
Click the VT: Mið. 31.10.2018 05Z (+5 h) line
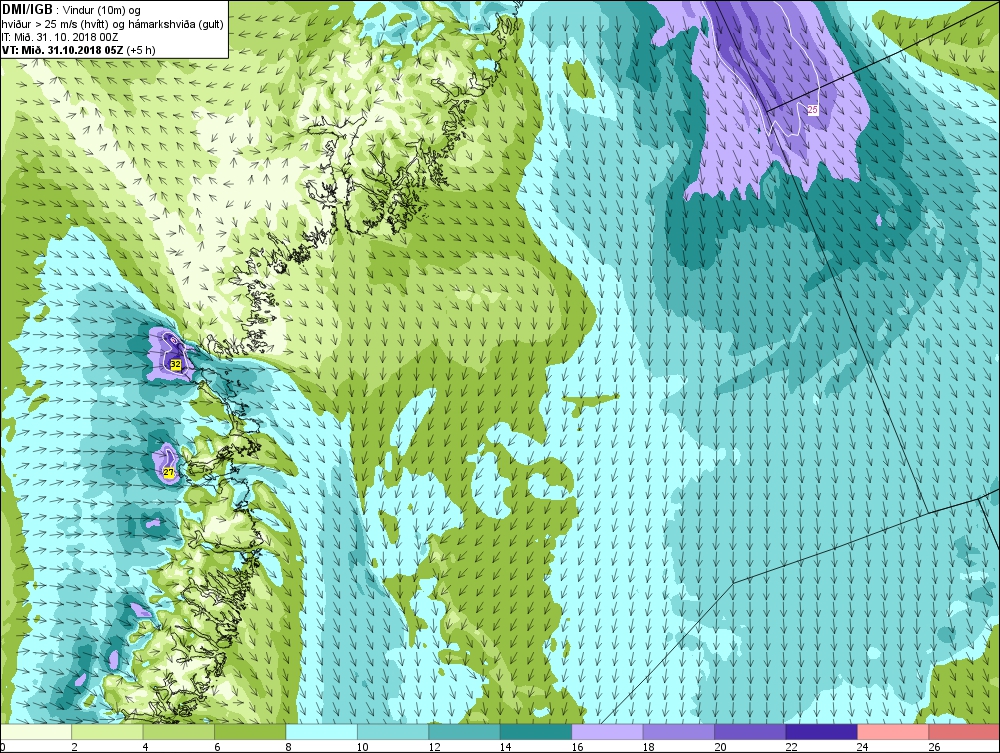(78, 50)
